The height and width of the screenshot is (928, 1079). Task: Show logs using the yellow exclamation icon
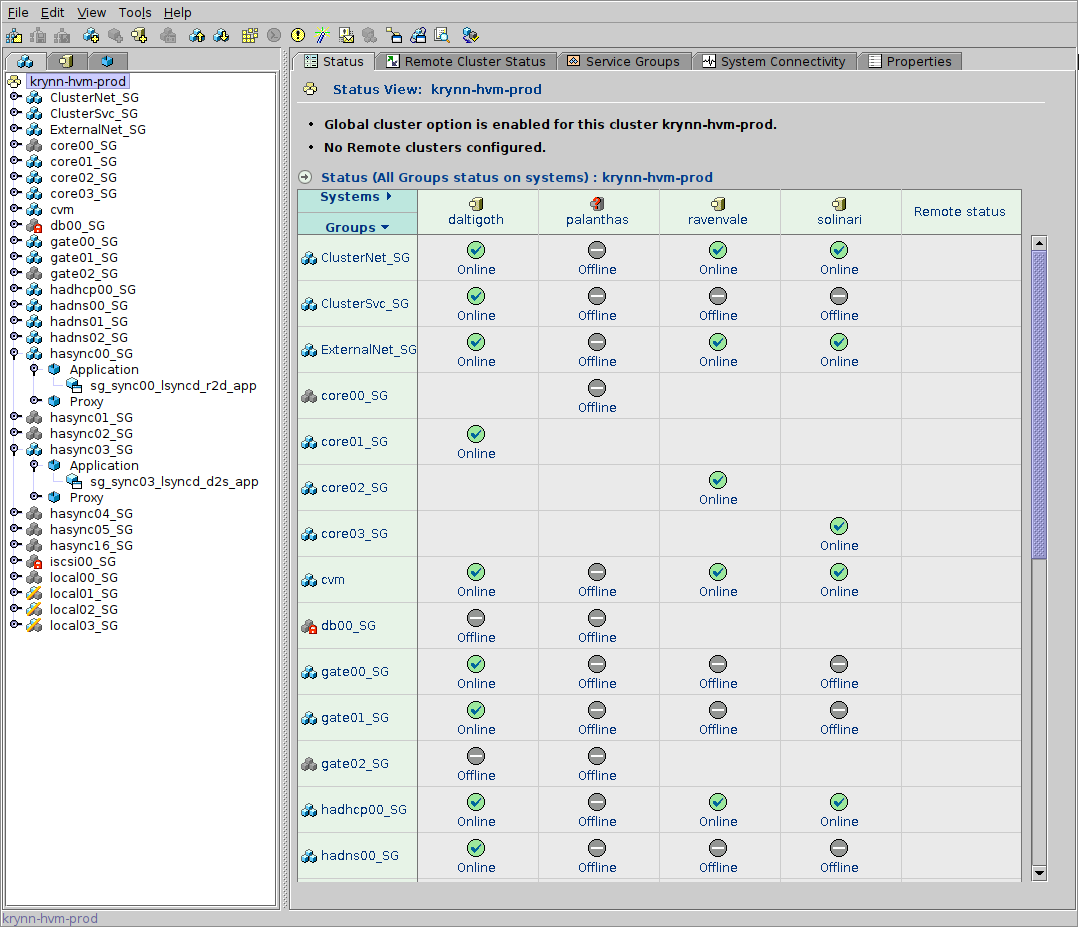pyautogui.click(x=297, y=35)
